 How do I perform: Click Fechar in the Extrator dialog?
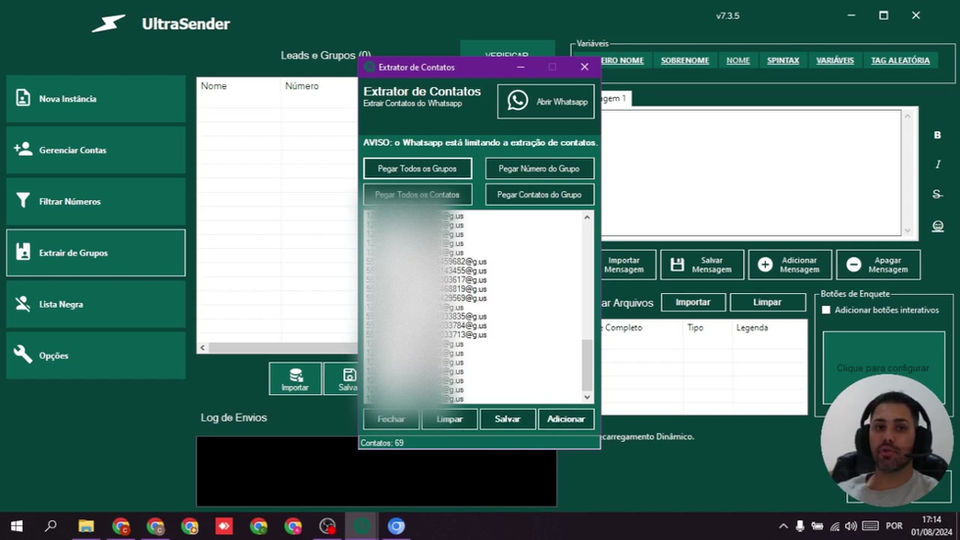[391, 419]
